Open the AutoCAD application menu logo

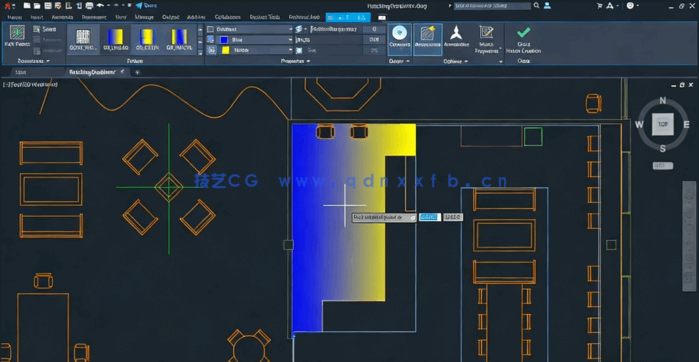[x=8, y=6]
